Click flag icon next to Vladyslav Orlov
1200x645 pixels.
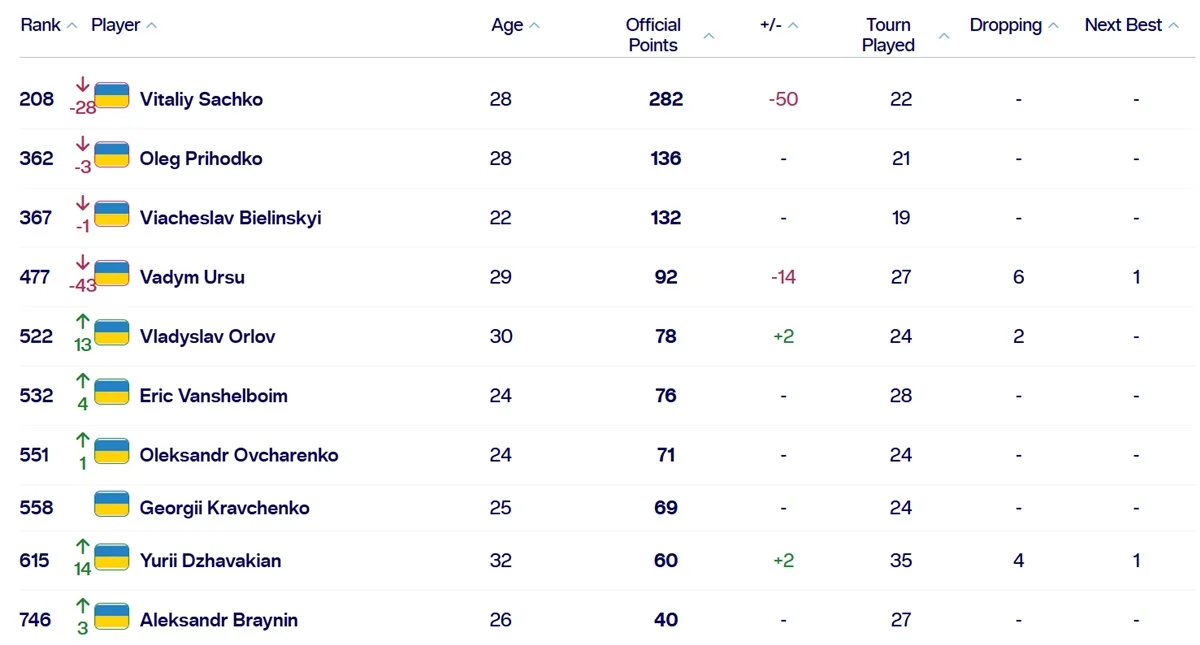[112, 334]
